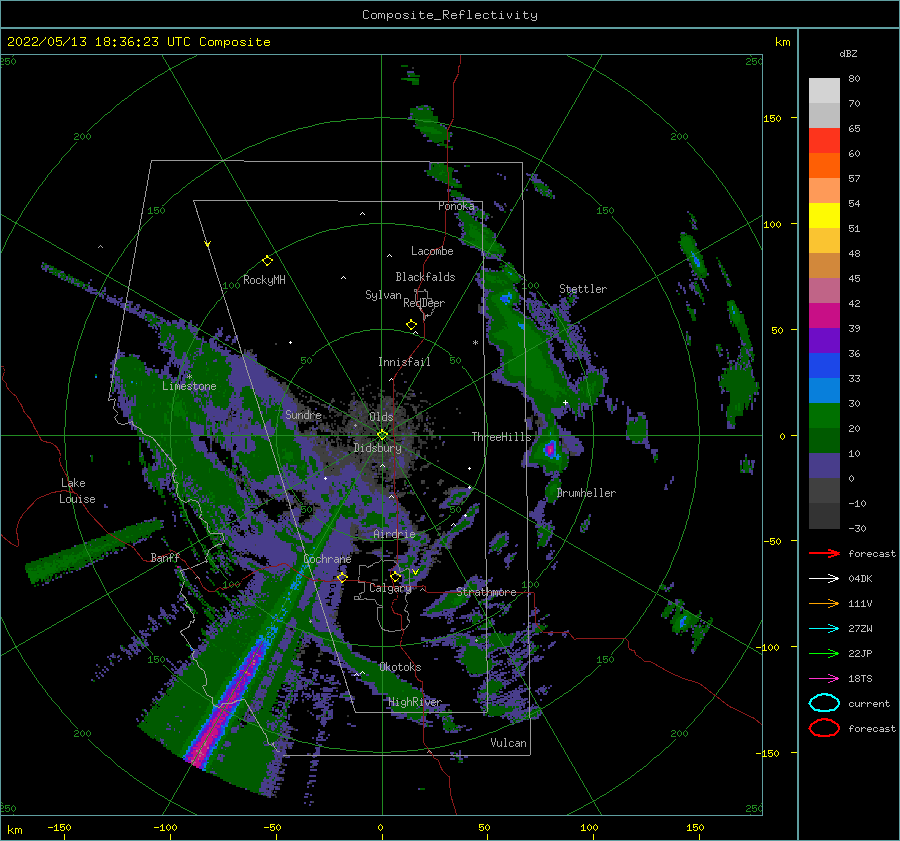The width and height of the screenshot is (900, 841).
Task: Click the red forecast ellipse legend icon
Action: [824, 728]
